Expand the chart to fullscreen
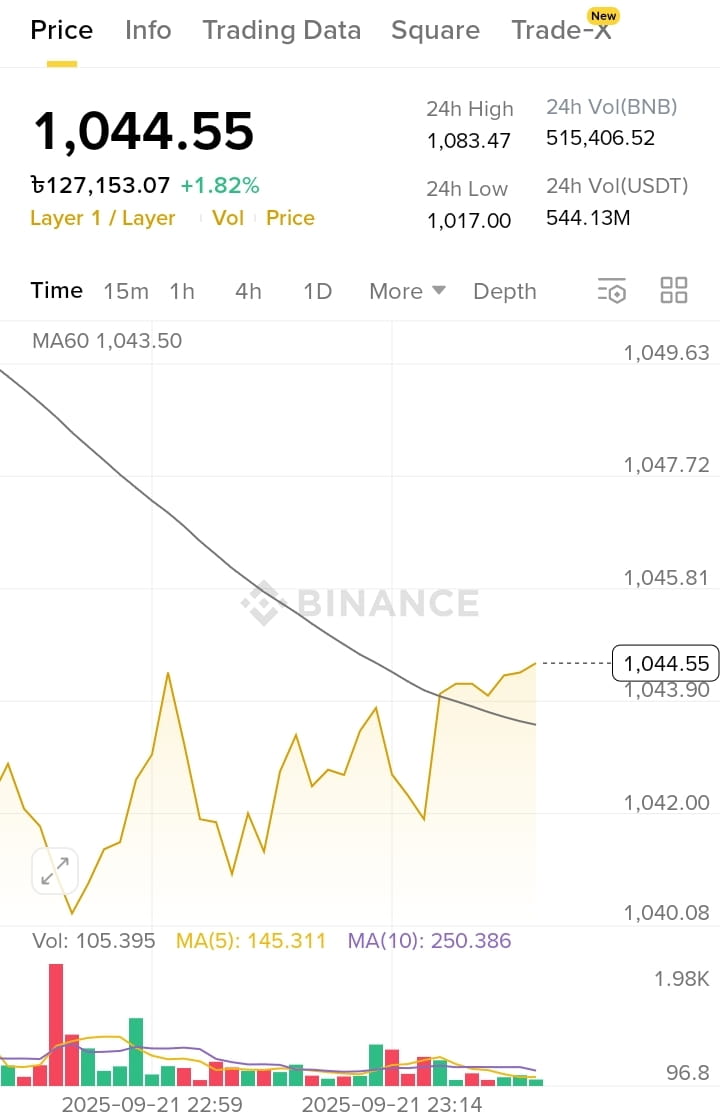720x1115 pixels. [55, 870]
